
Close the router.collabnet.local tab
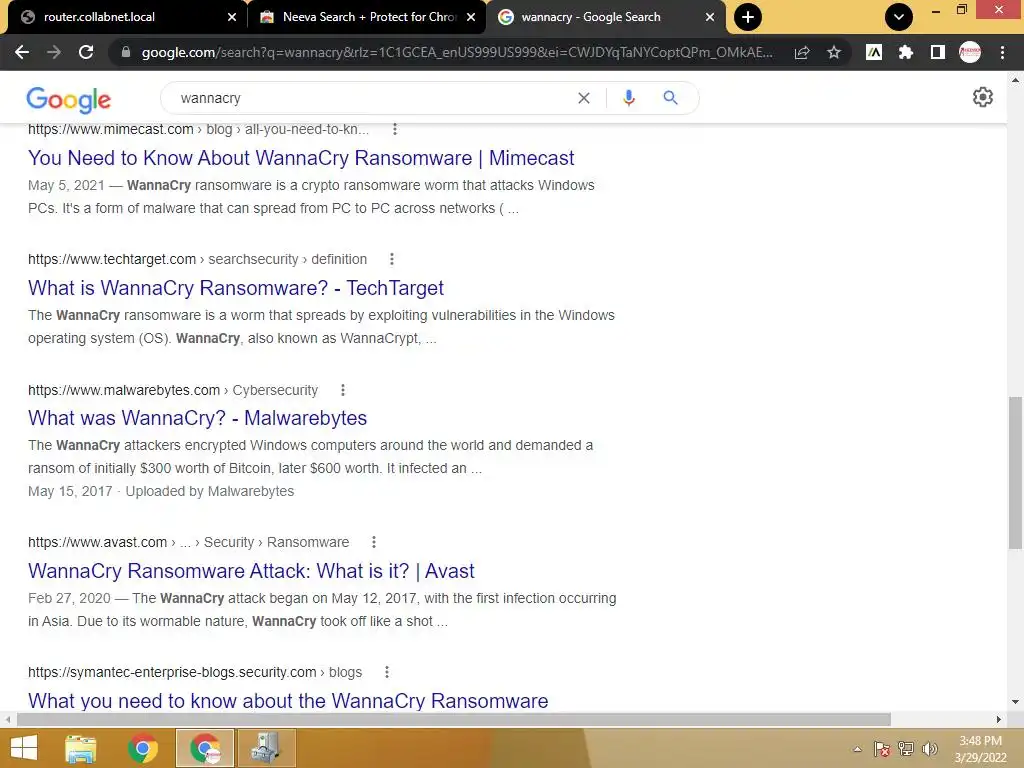pyautogui.click(x=232, y=17)
